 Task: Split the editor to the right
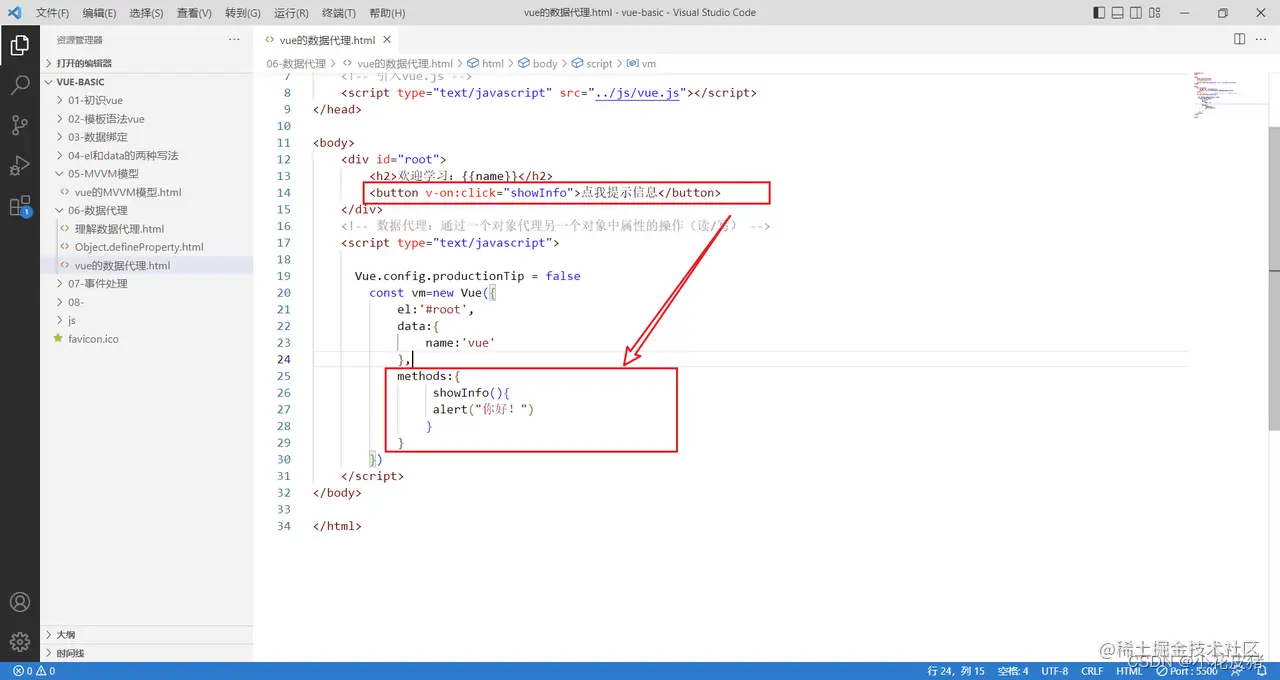[x=1239, y=39]
